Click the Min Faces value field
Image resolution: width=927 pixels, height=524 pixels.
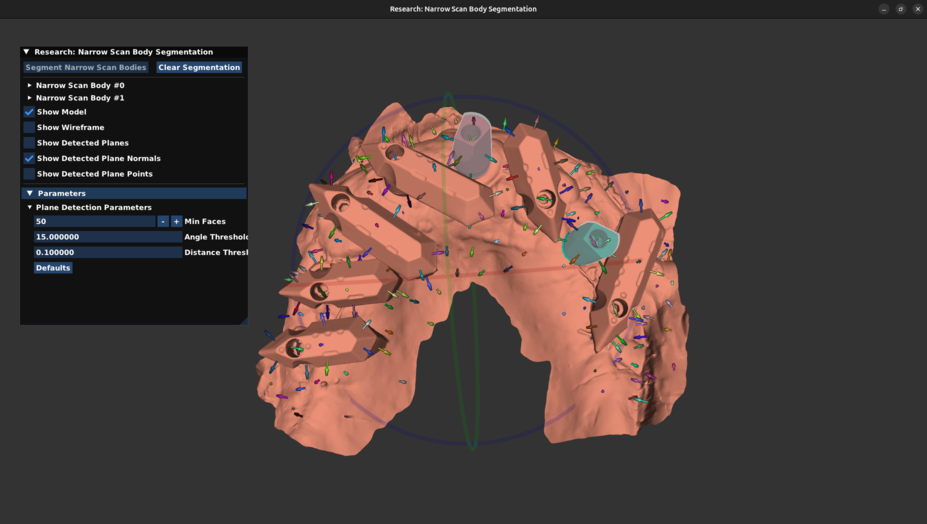click(94, 222)
